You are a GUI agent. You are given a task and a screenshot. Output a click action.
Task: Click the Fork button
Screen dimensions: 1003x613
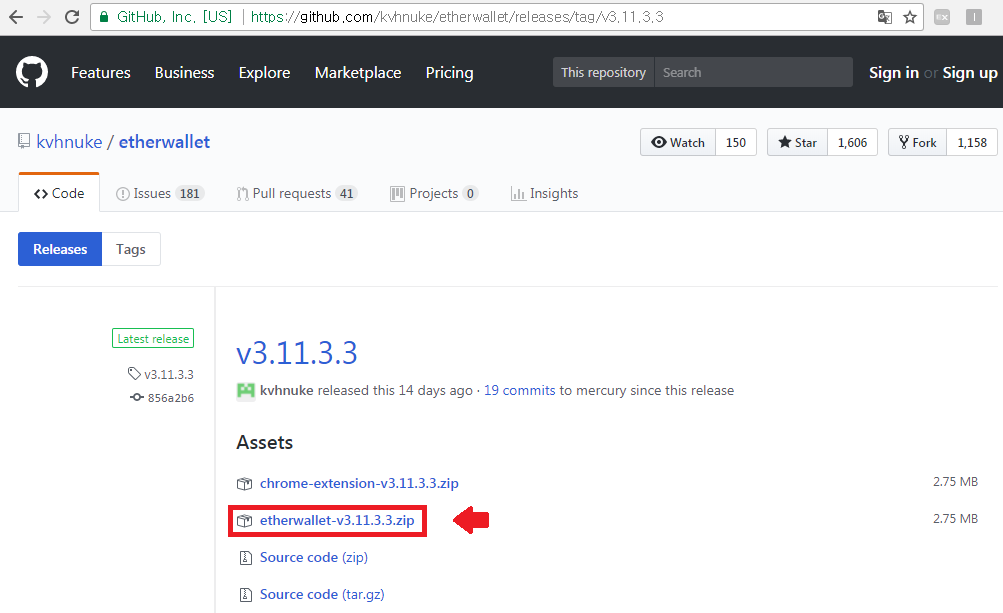tap(917, 142)
